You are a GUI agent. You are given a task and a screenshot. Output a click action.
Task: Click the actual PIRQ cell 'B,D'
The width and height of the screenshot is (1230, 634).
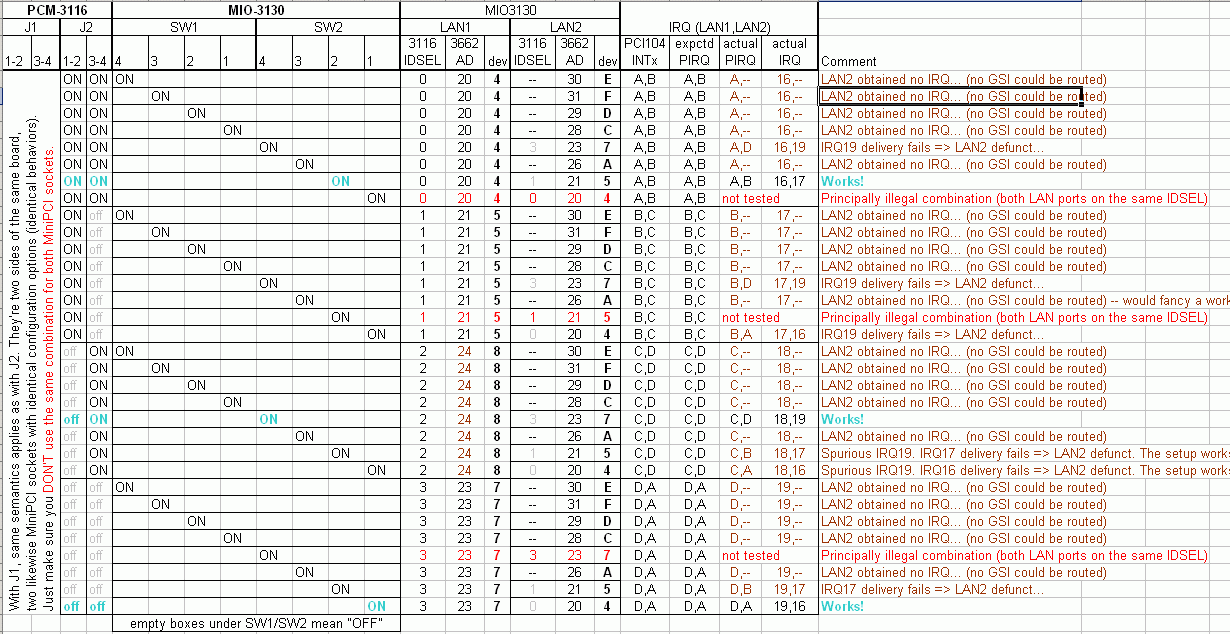click(741, 283)
